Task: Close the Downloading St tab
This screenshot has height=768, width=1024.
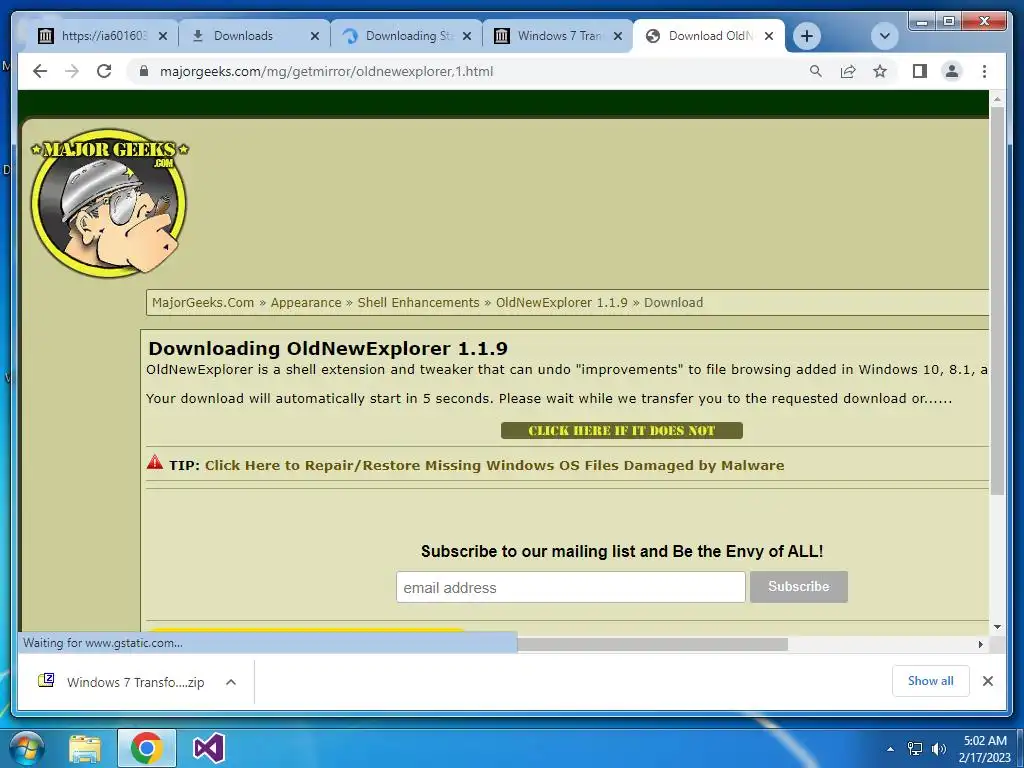Action: 467,36
